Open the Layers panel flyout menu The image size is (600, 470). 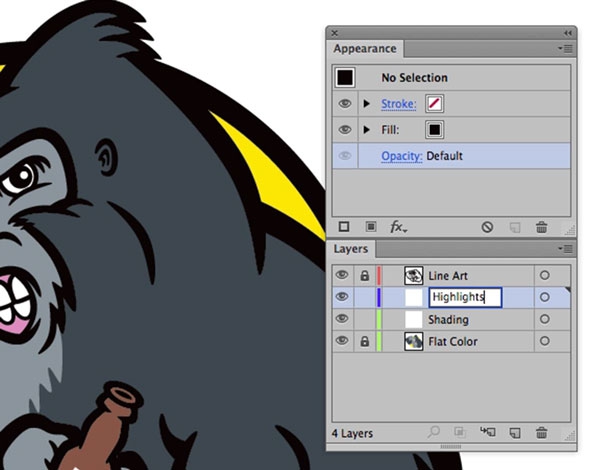[566, 249]
